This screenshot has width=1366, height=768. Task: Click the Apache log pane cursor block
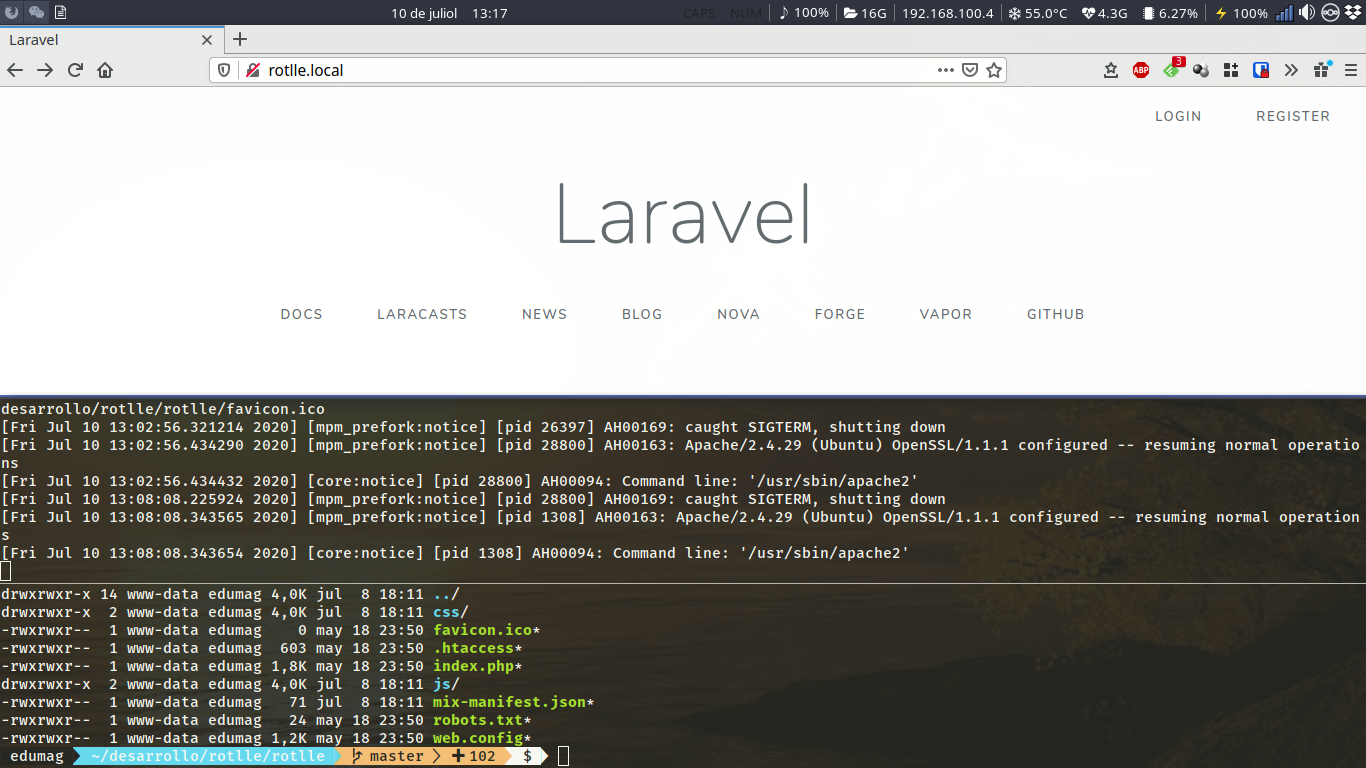point(6,571)
